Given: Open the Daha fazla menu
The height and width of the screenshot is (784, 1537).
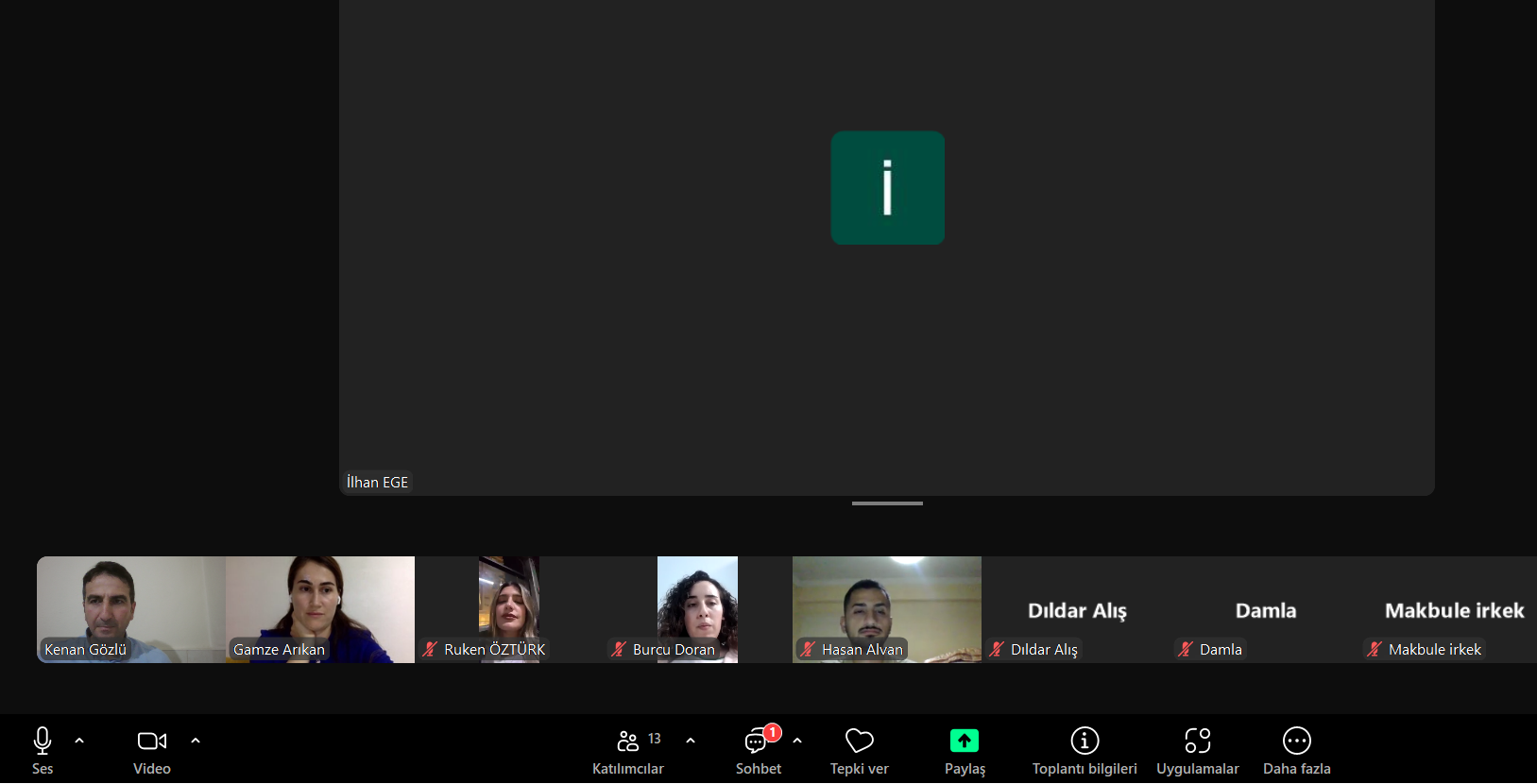Looking at the screenshot, I should point(1296,741).
